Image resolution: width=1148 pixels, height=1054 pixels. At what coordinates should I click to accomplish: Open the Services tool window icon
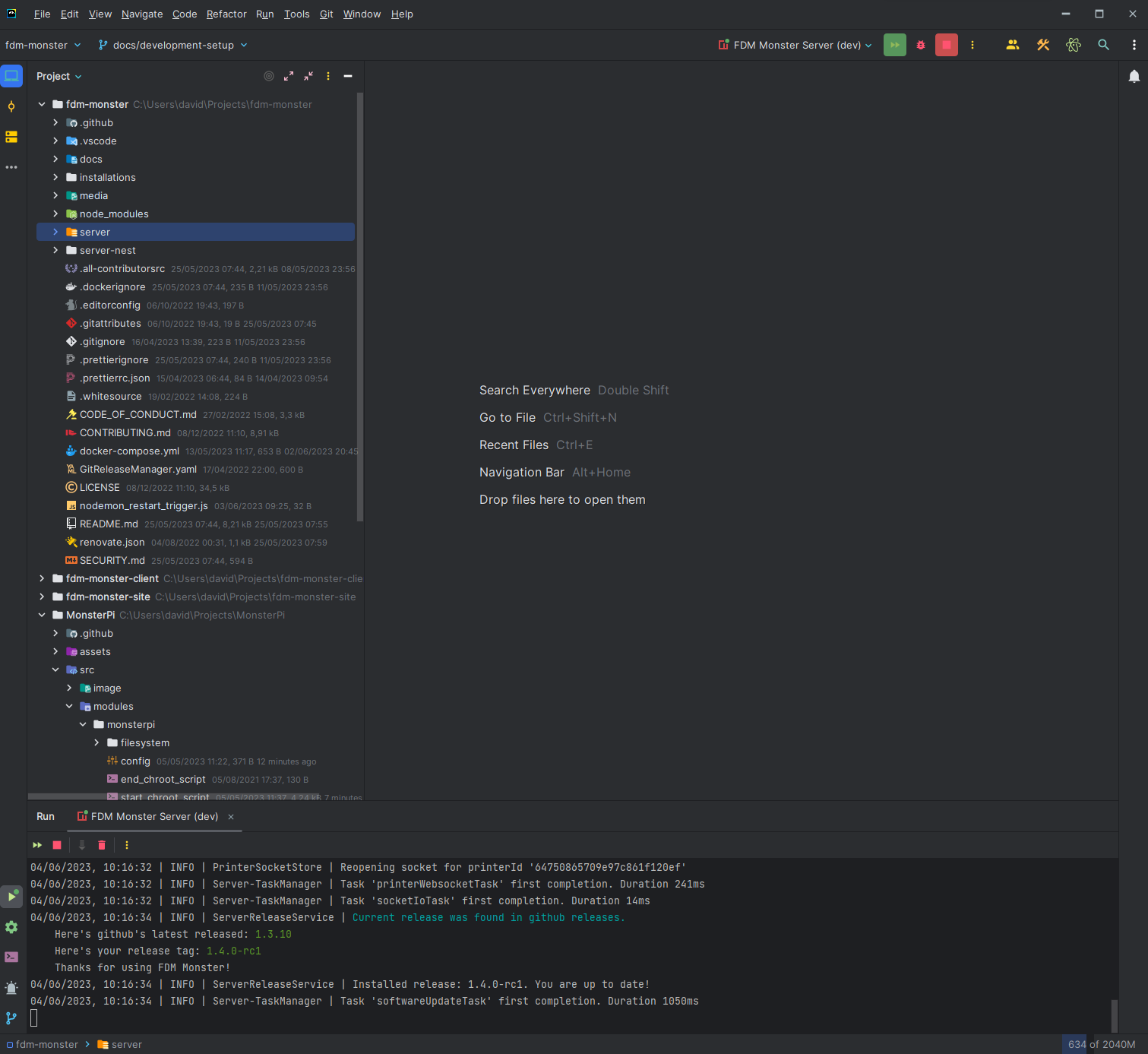[x=11, y=927]
